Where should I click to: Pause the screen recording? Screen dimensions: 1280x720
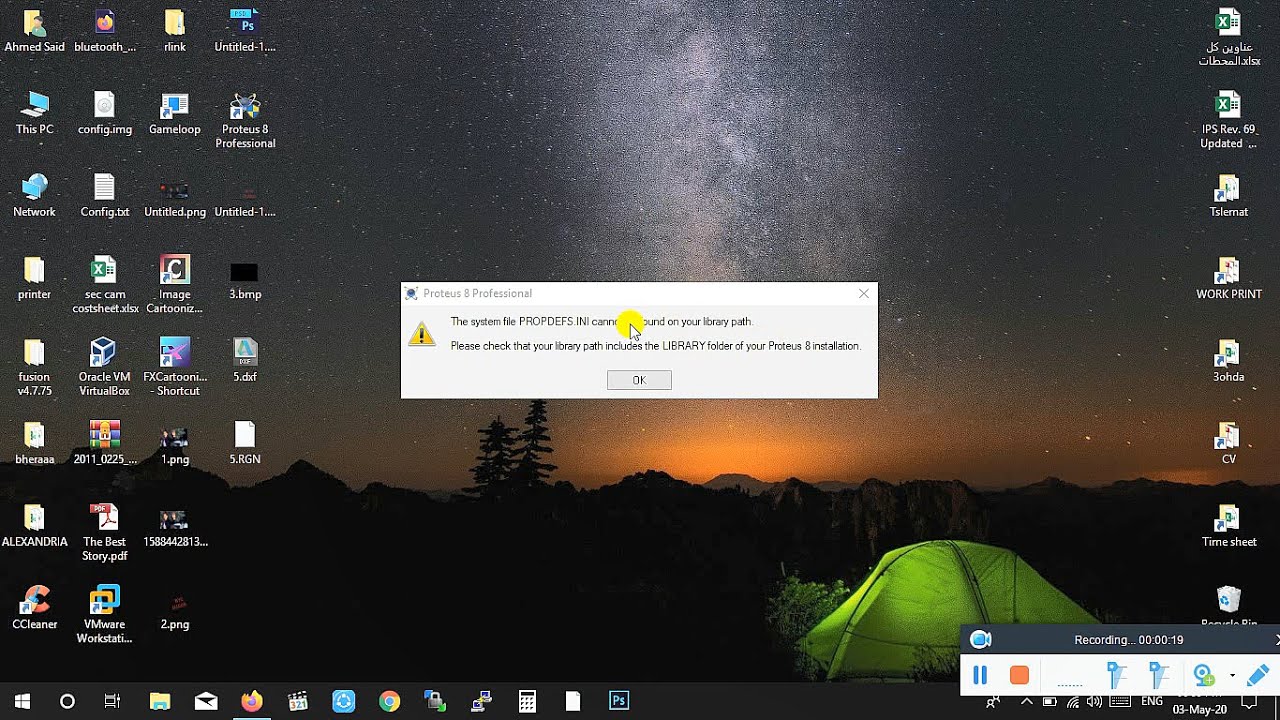[x=980, y=676]
